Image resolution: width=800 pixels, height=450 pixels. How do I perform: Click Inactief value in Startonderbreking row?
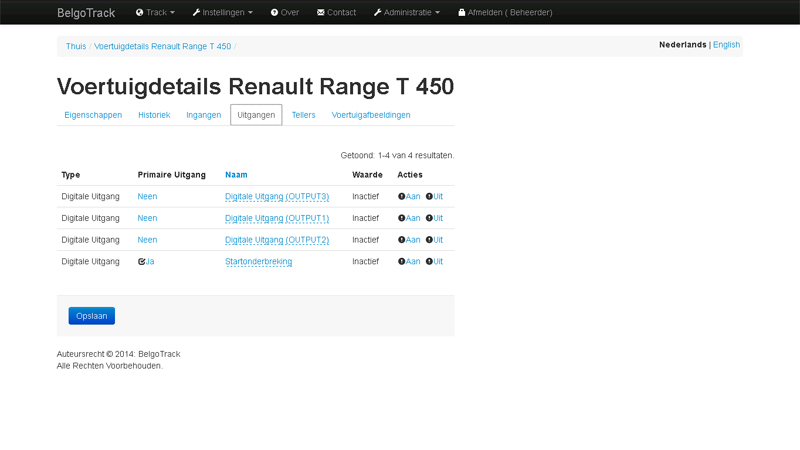[x=365, y=261]
